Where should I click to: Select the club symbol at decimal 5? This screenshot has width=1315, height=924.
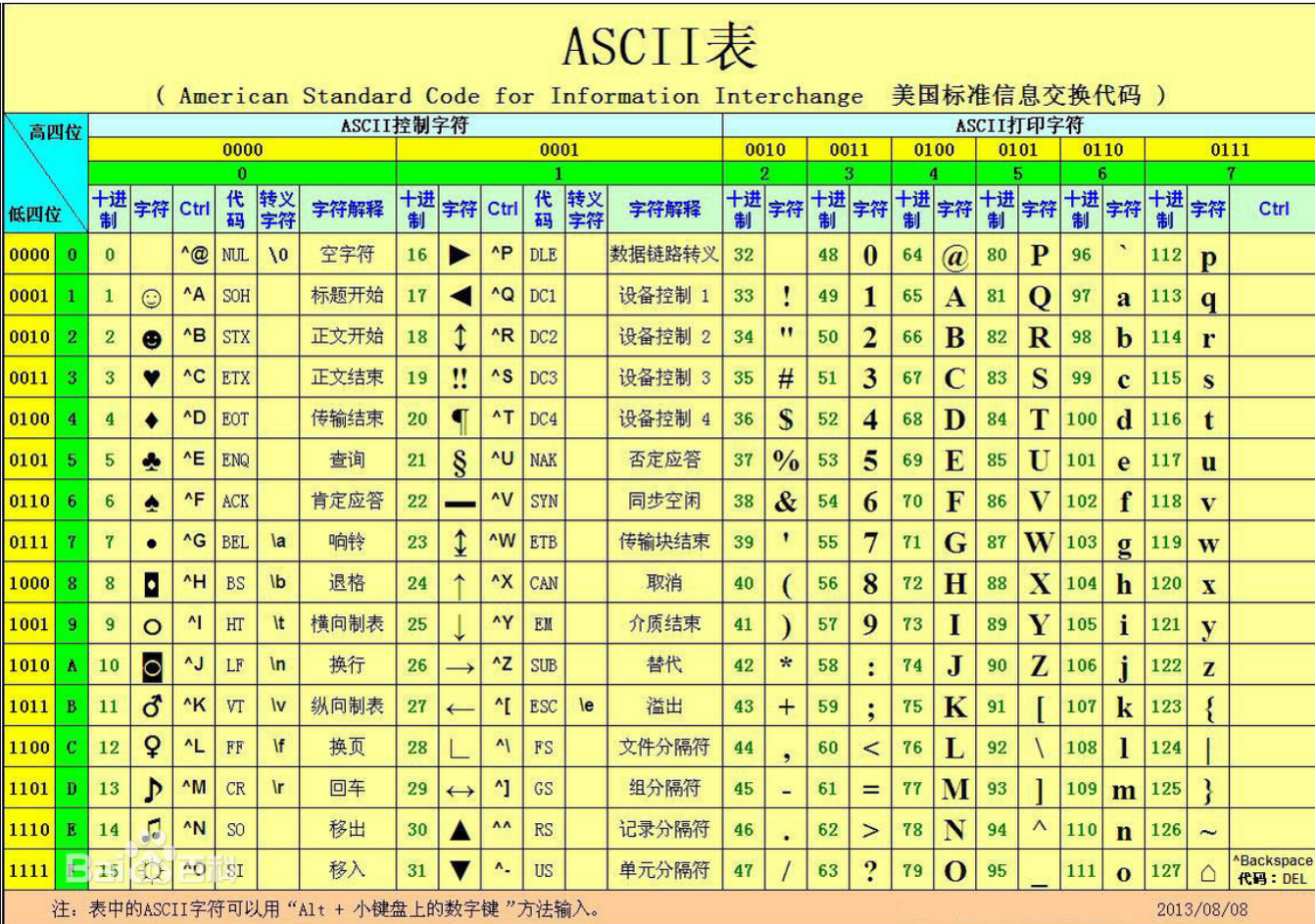[x=152, y=460]
